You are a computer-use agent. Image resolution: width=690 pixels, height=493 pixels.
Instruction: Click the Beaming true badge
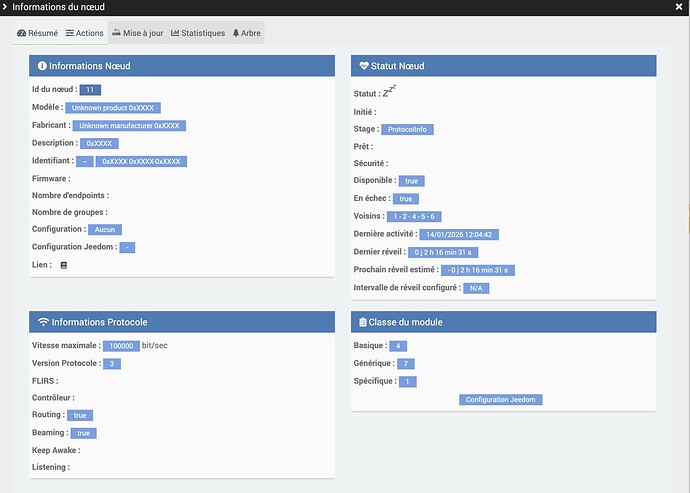[x=84, y=434]
